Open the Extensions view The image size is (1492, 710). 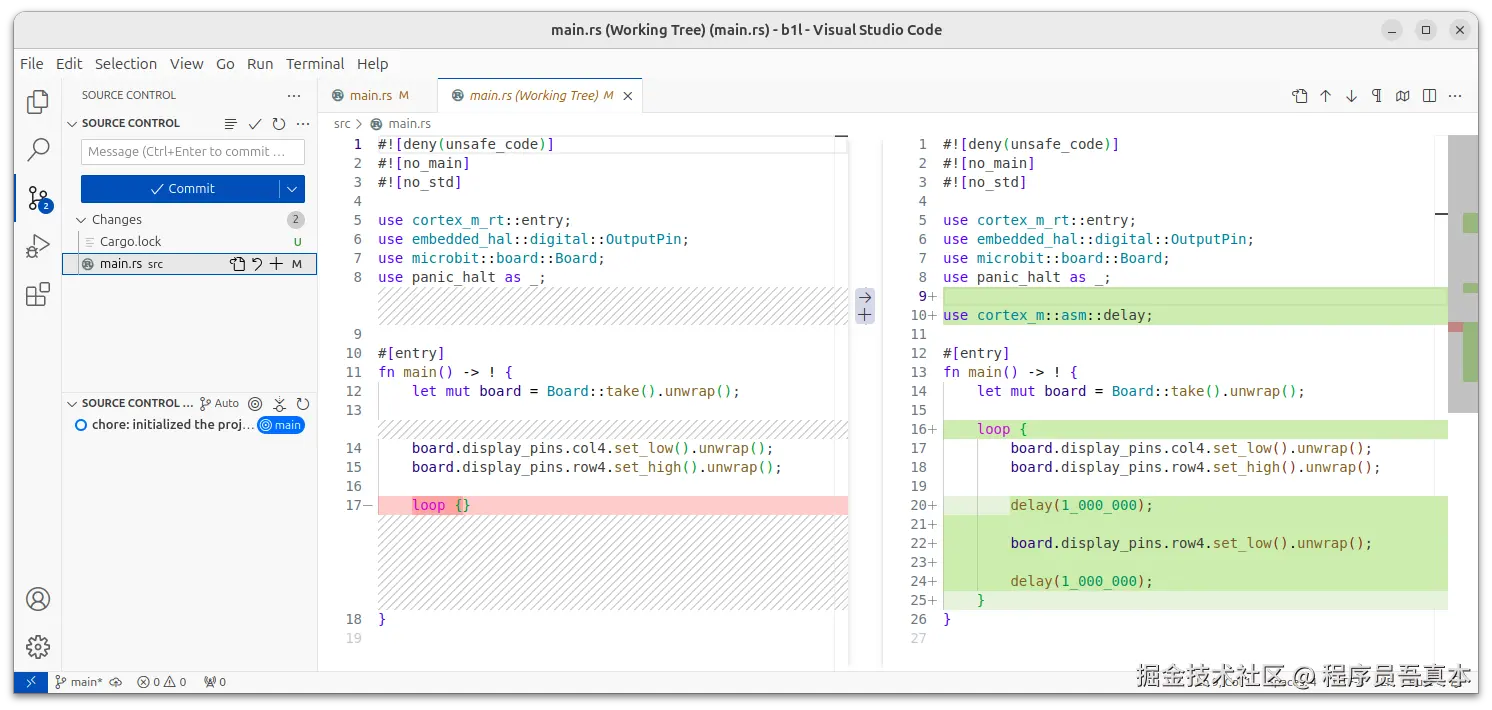[38, 294]
